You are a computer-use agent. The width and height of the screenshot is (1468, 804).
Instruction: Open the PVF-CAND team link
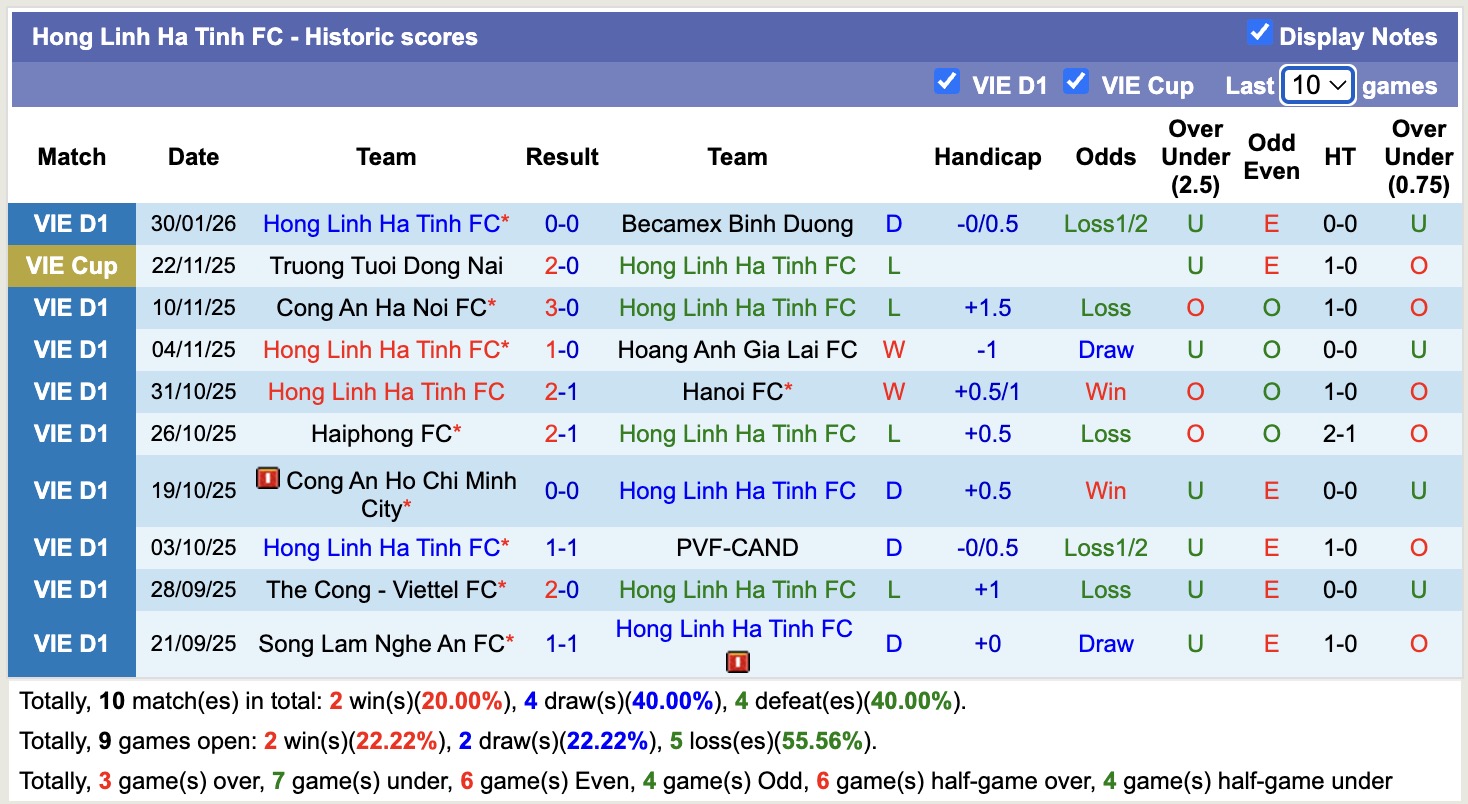[737, 547]
